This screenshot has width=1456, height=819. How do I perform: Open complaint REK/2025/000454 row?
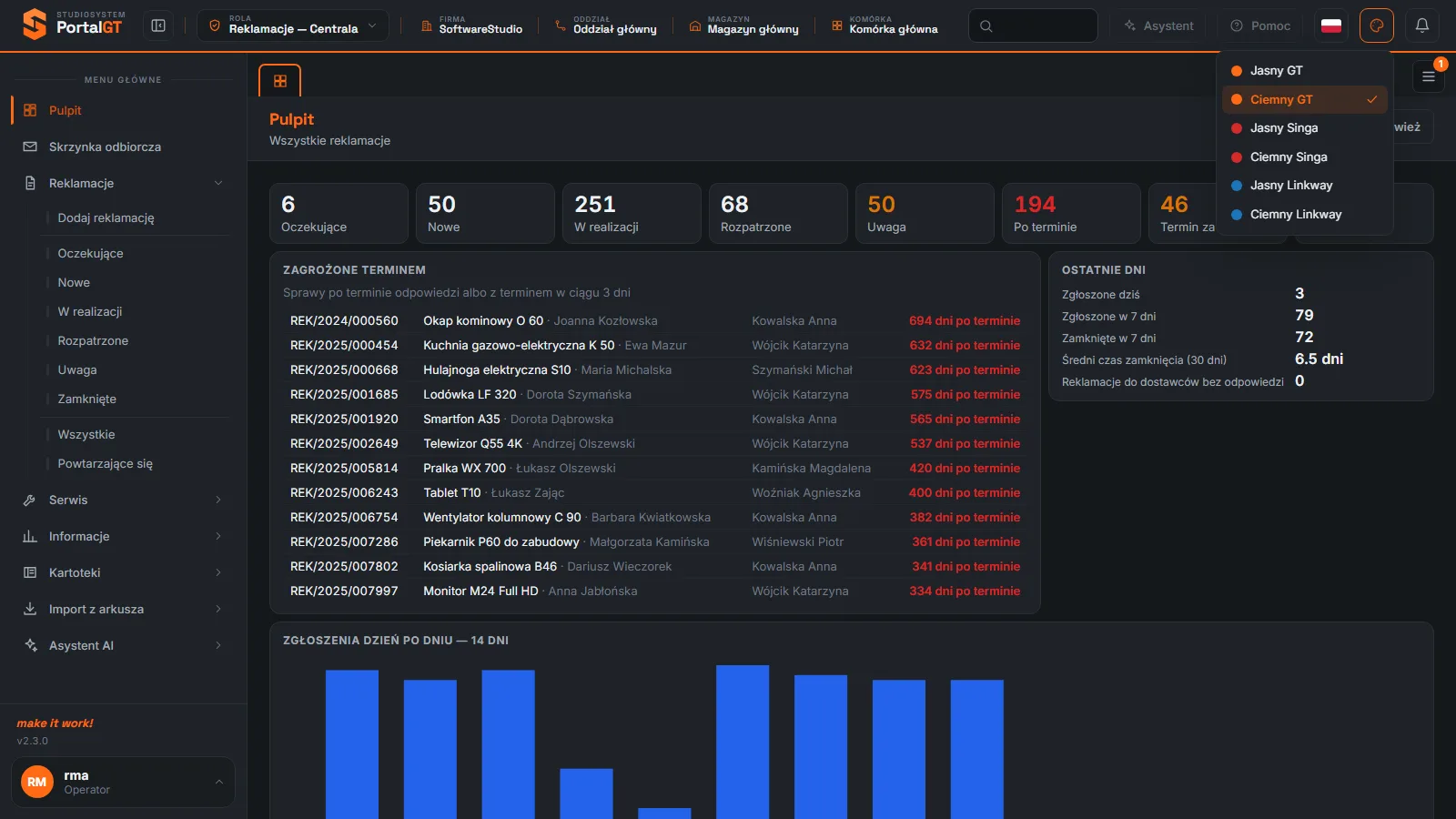(655, 346)
